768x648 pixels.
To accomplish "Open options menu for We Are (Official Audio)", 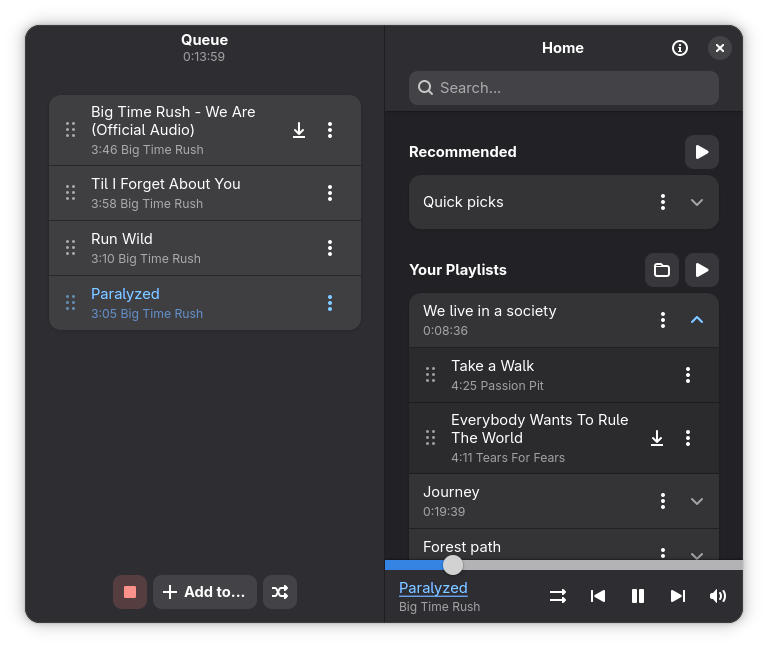I will click(330, 130).
